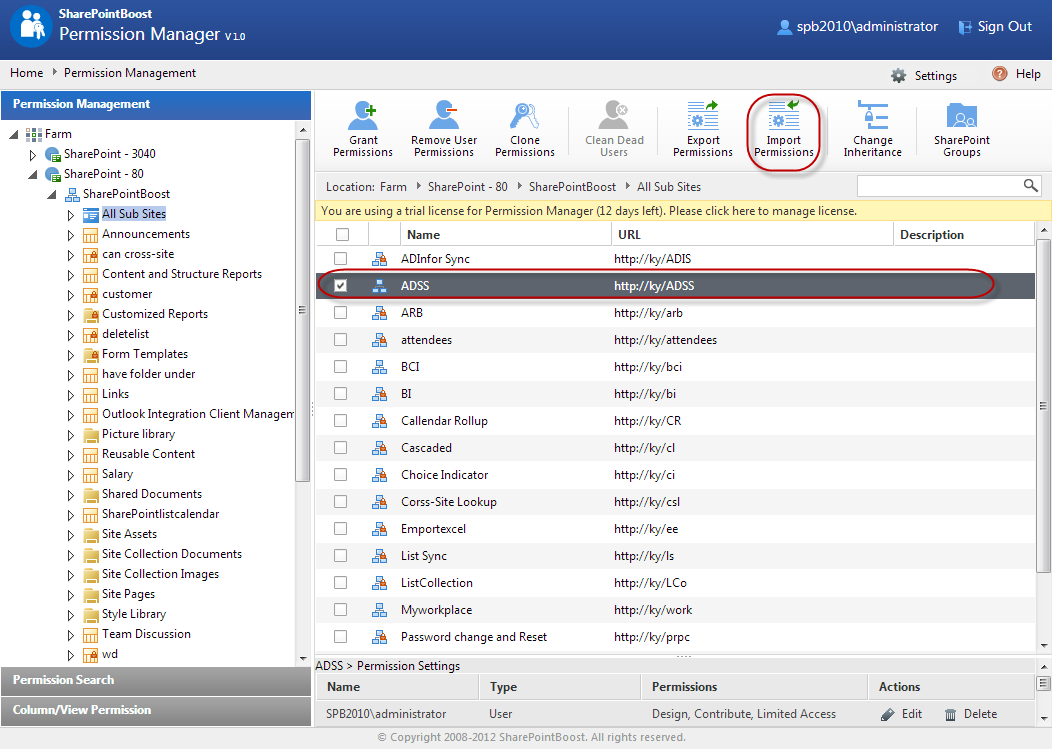Check the Choice Indicator row checkbox
Image resolution: width=1052 pixels, height=749 pixels.
[x=341, y=475]
